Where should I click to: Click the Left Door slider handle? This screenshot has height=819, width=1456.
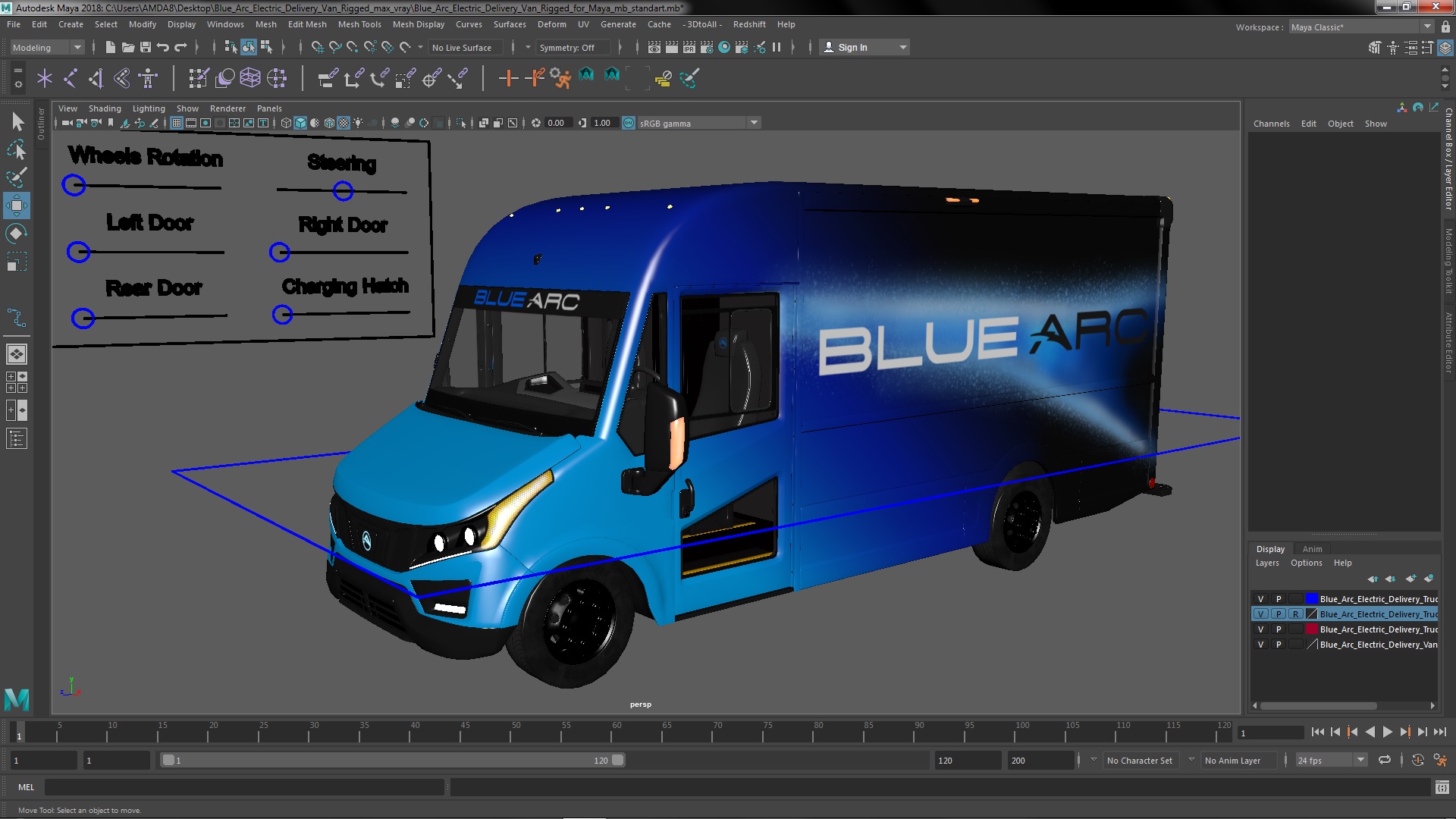tap(78, 252)
